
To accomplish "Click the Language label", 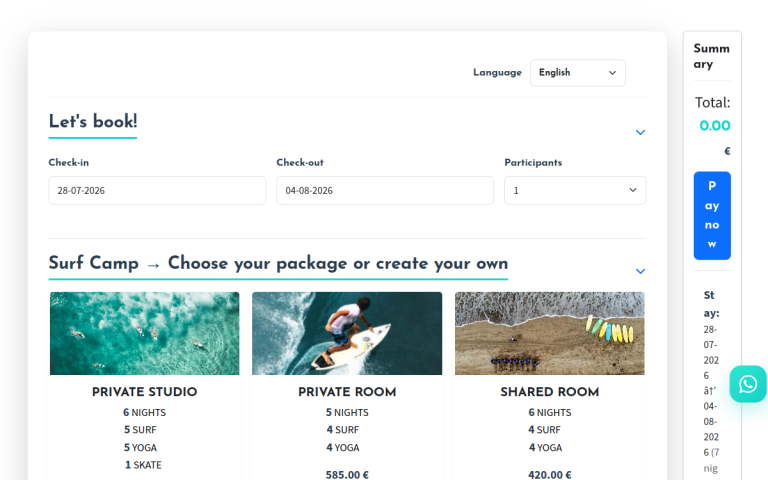I will pyautogui.click(x=497, y=72).
